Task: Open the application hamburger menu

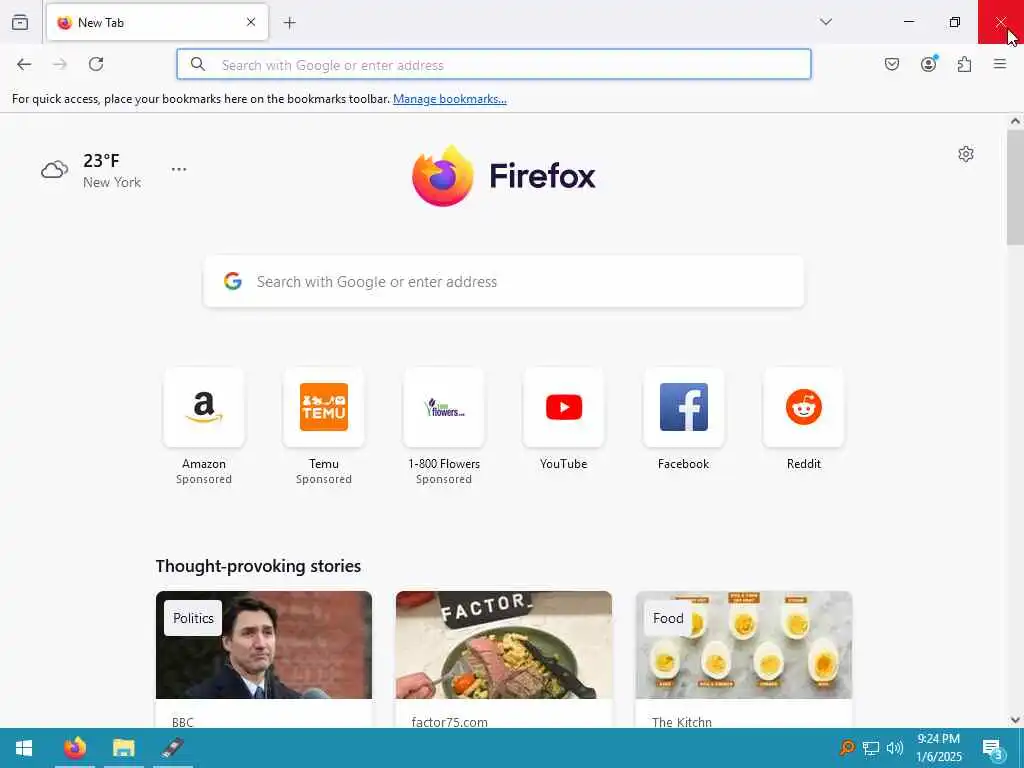Action: [1000, 64]
